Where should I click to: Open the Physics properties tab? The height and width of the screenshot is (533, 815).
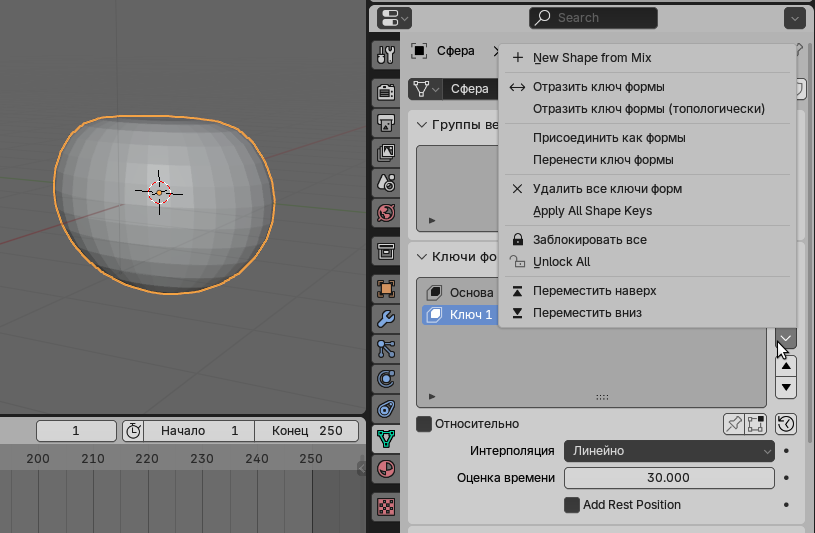click(x=386, y=379)
